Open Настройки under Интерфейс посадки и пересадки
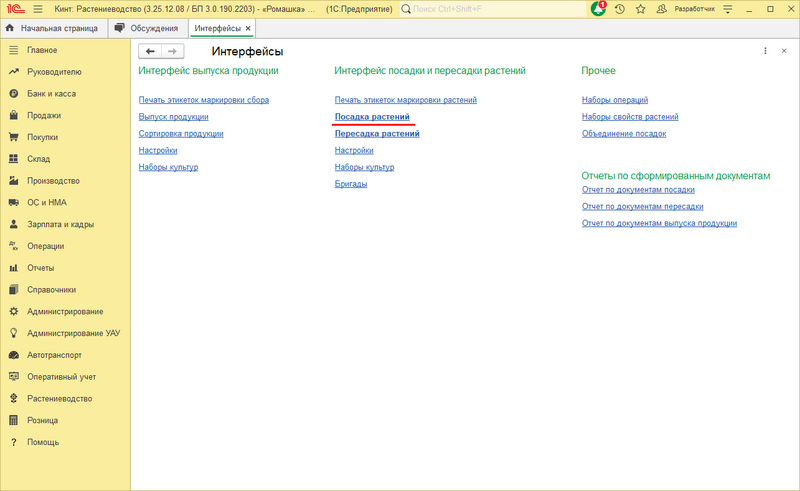Viewport: 800px width, 491px height. coord(354,151)
